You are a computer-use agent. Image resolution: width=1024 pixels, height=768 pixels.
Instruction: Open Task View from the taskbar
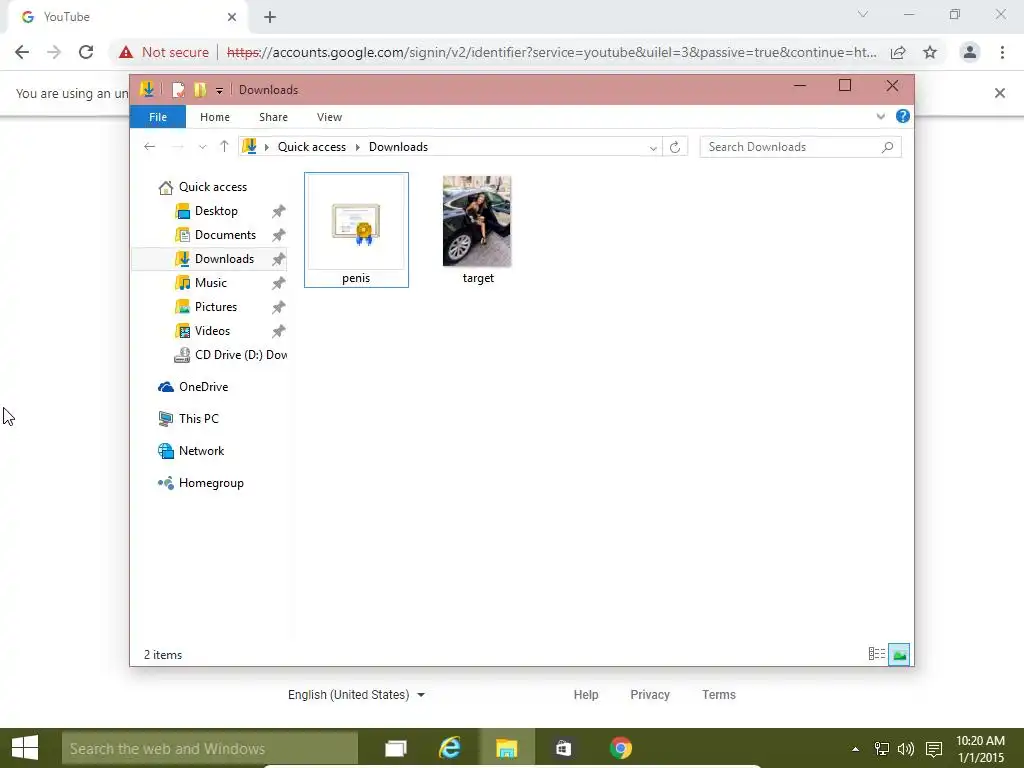pyautogui.click(x=396, y=748)
